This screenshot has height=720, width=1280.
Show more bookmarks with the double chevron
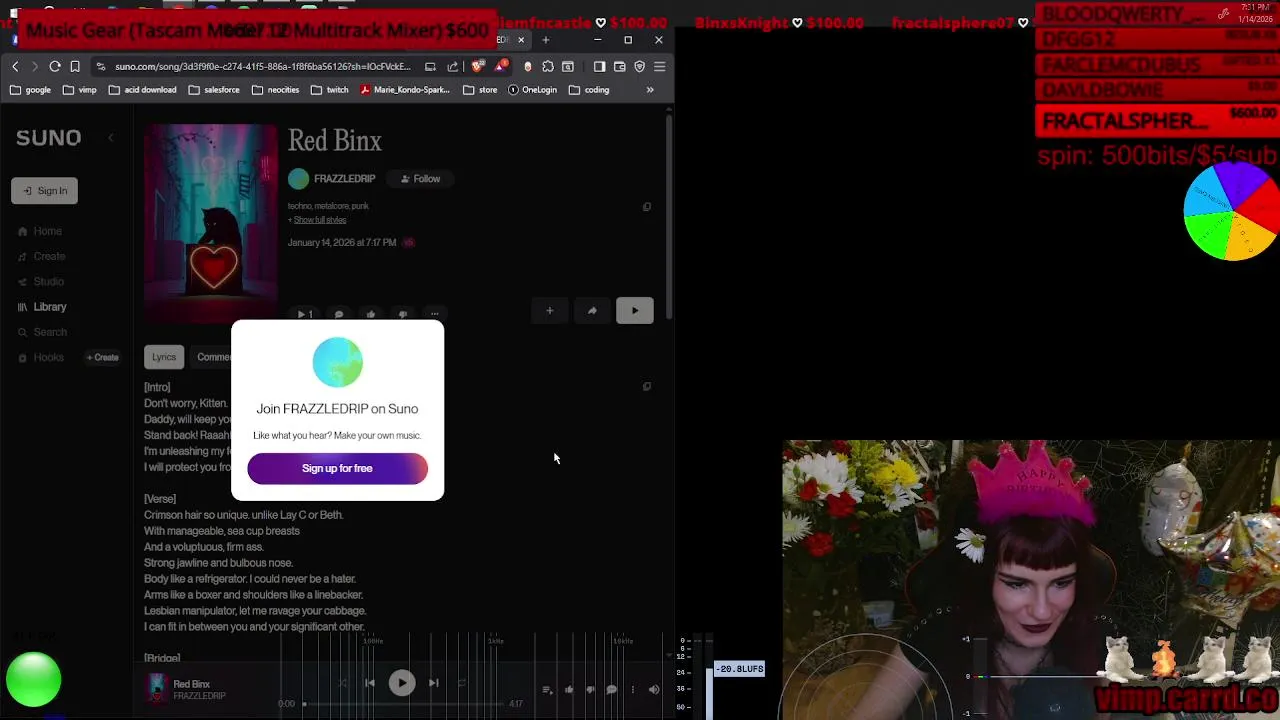pyautogui.click(x=650, y=90)
